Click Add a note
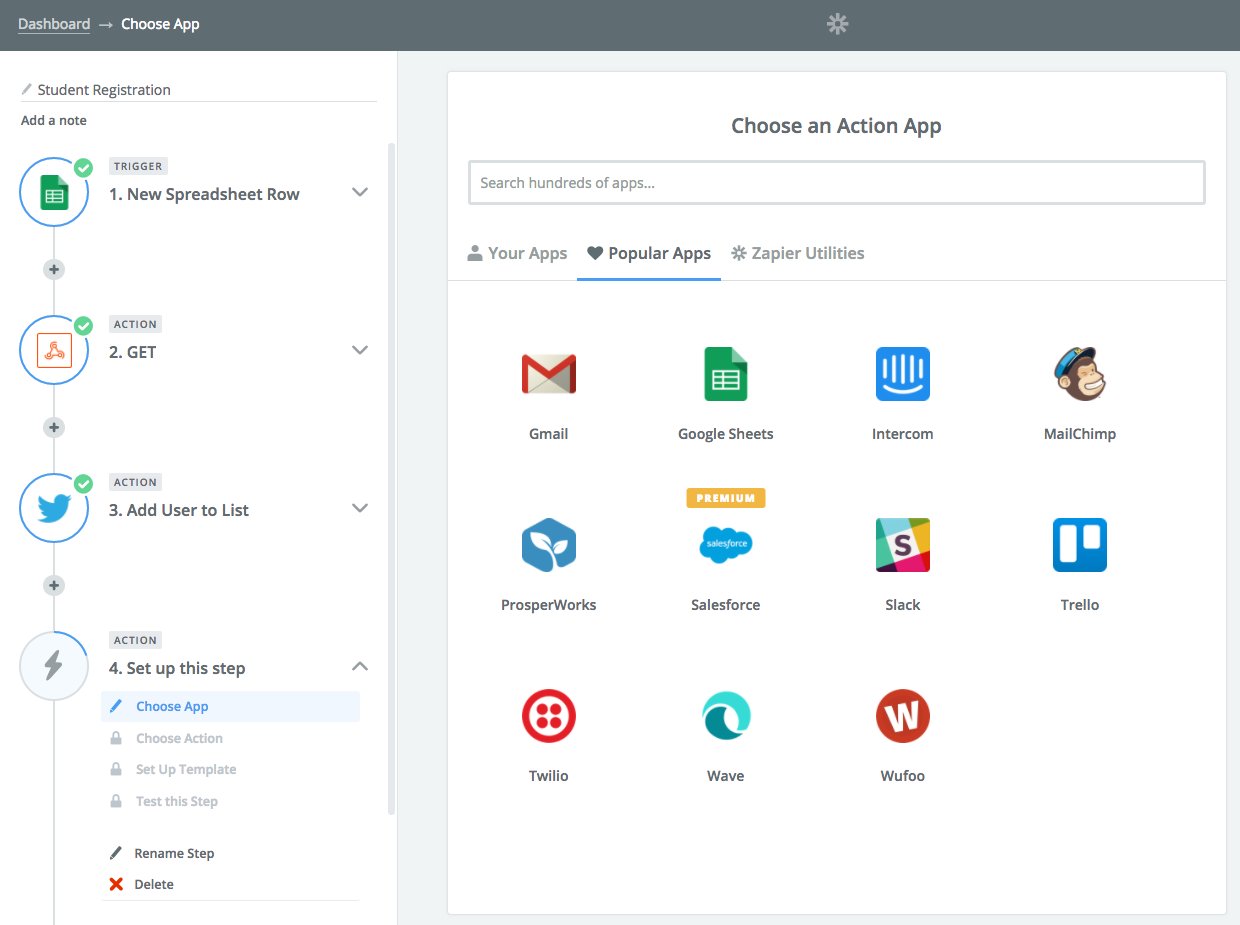This screenshot has height=925, width=1240. [x=54, y=120]
